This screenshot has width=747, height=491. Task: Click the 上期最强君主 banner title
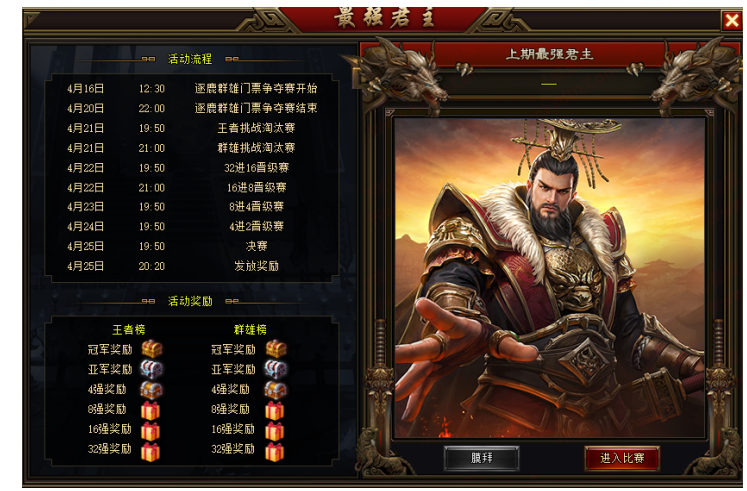tap(549, 54)
